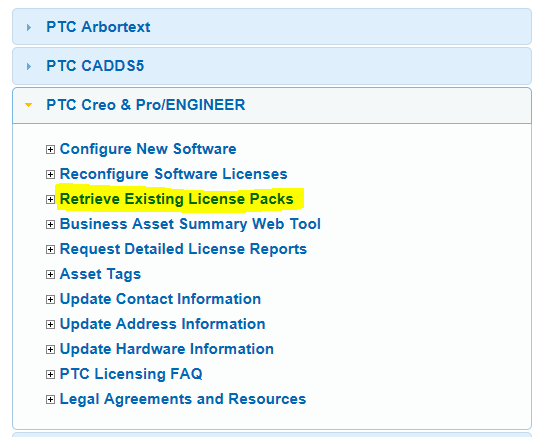Open the Business Asset Summary Web Tool link

pos(190,224)
